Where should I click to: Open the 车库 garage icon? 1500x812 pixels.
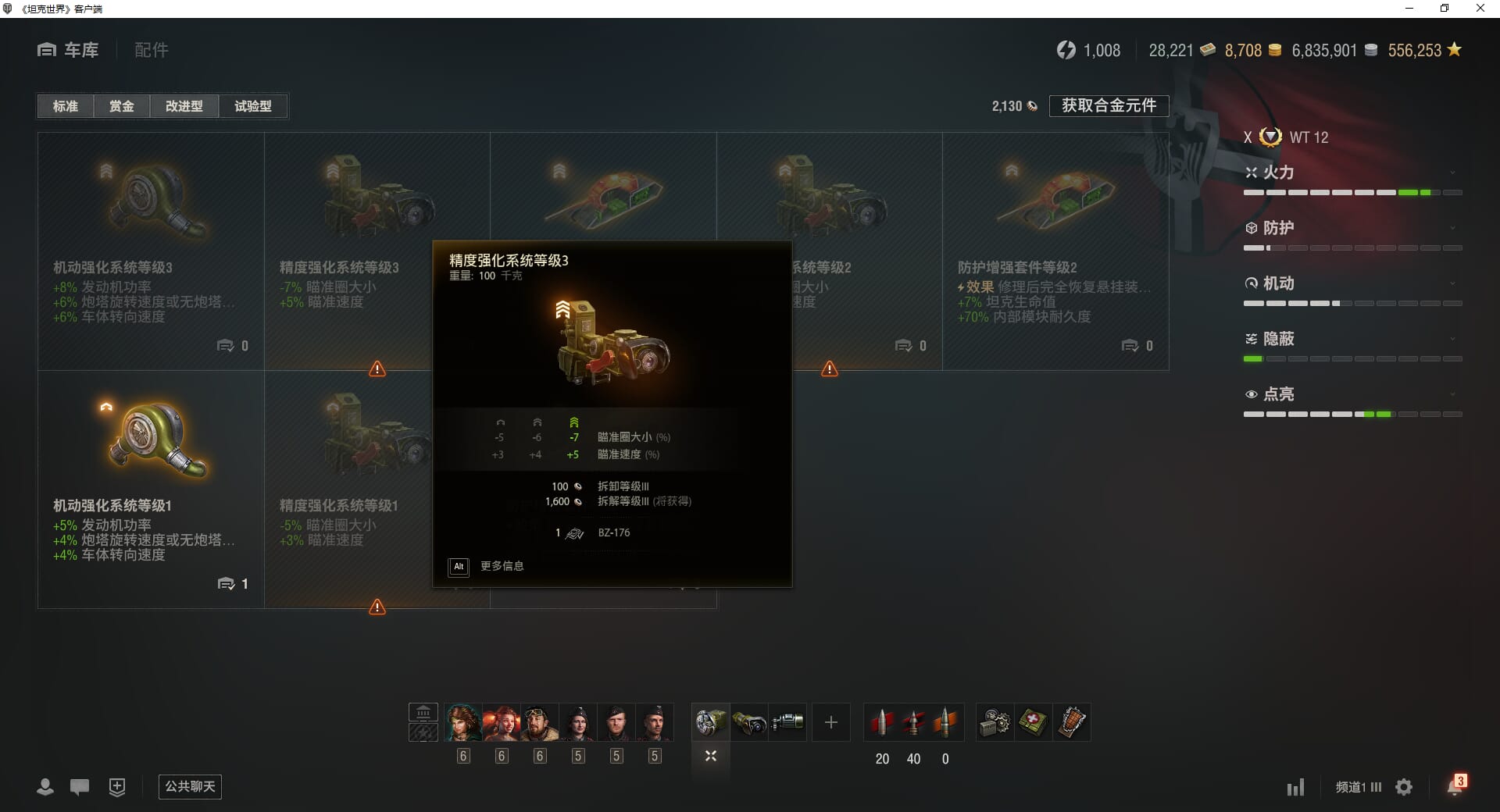[x=47, y=50]
